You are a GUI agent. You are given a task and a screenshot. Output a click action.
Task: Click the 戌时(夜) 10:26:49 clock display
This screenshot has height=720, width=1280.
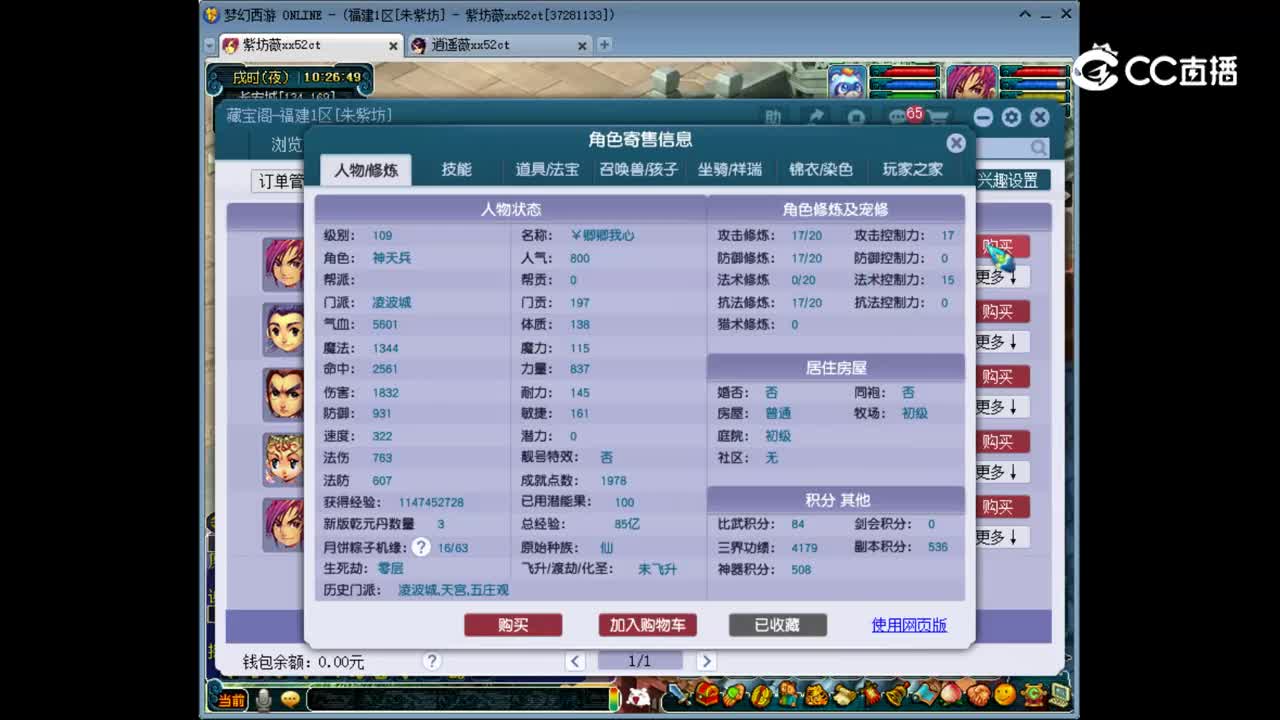290,77
